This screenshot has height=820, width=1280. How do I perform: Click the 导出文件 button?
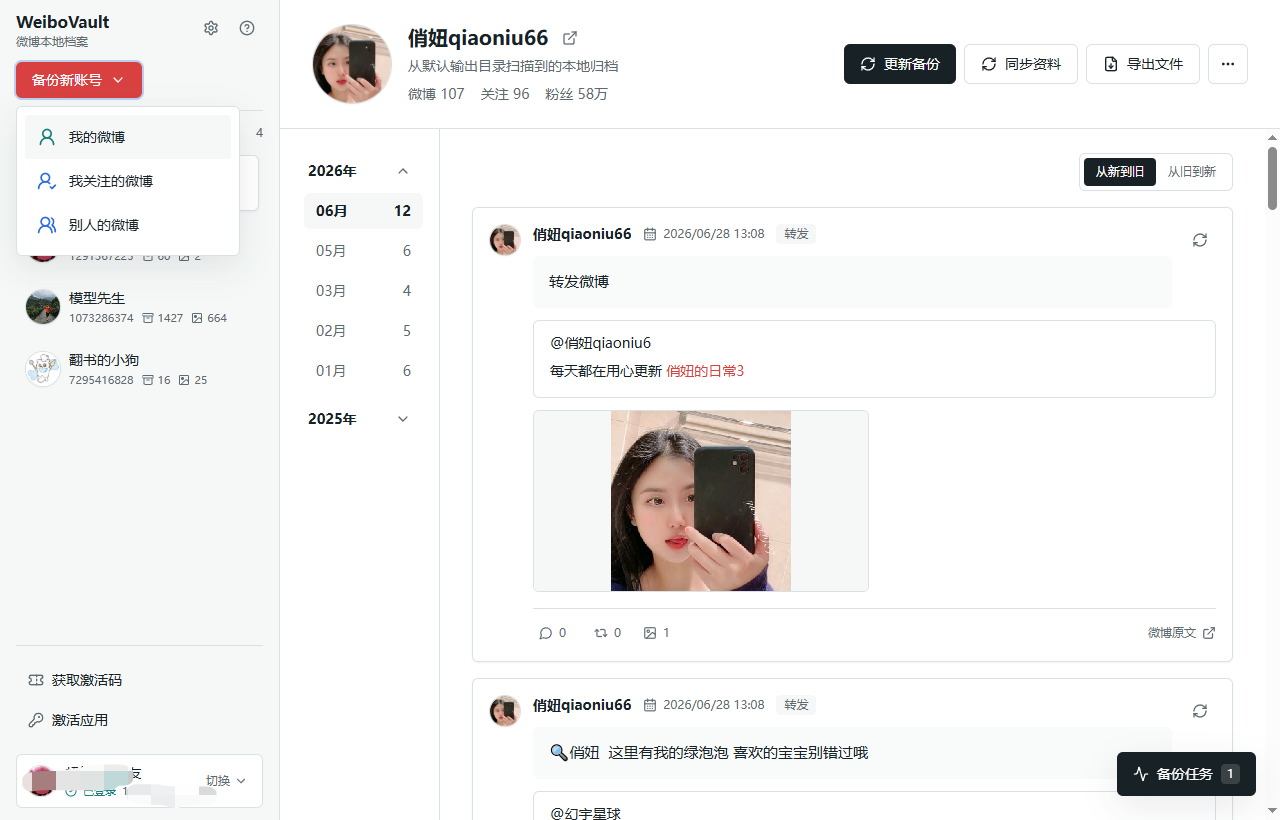coord(1143,64)
